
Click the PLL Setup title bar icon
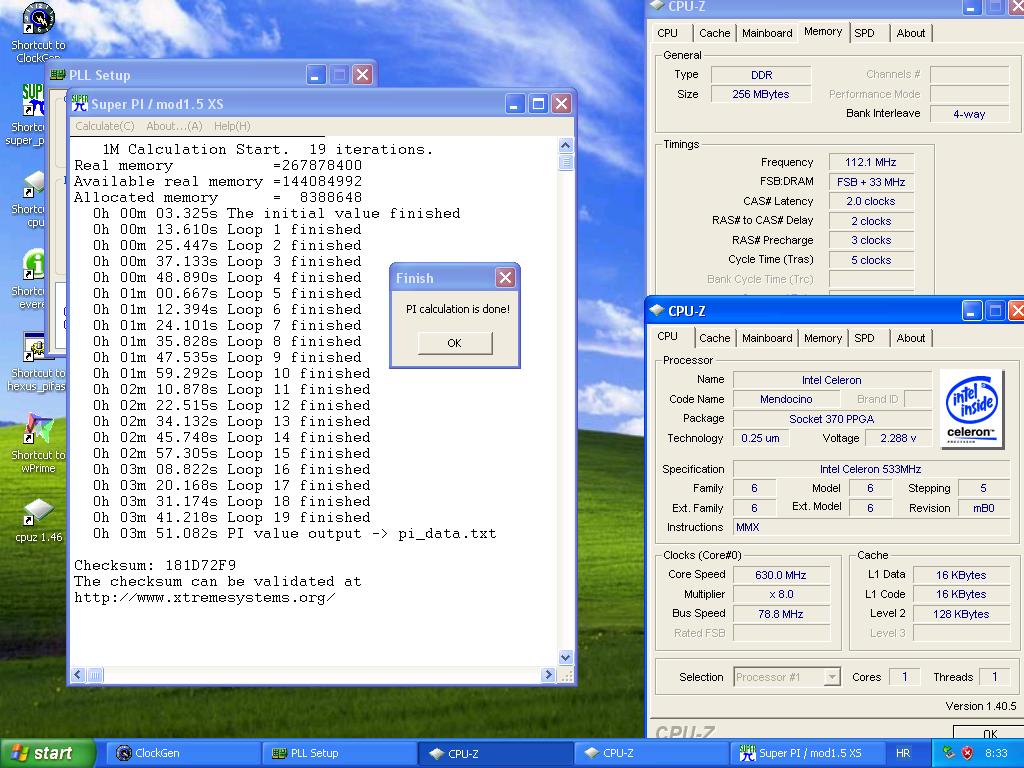(57, 75)
